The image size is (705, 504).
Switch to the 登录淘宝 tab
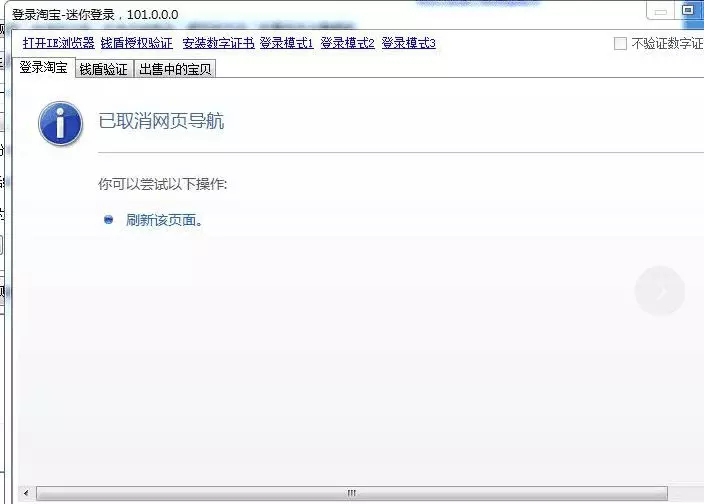click(x=44, y=68)
